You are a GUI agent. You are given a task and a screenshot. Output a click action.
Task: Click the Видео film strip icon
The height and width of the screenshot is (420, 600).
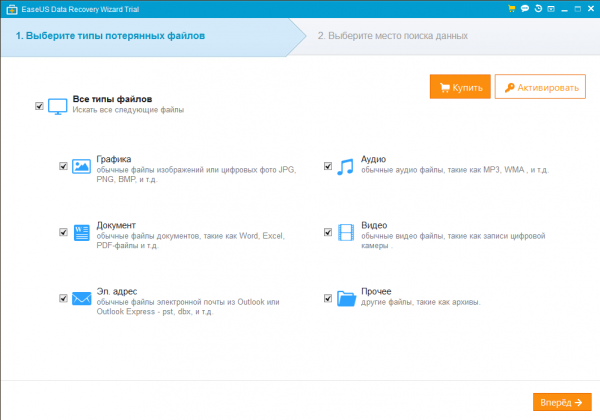tap(346, 232)
